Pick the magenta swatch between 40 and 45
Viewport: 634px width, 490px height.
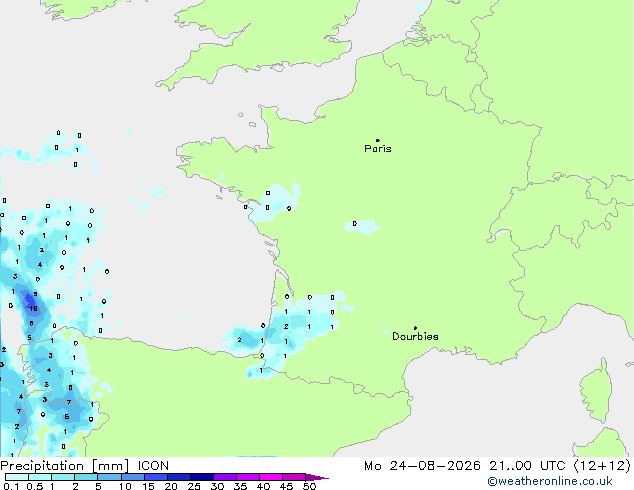tap(271, 477)
